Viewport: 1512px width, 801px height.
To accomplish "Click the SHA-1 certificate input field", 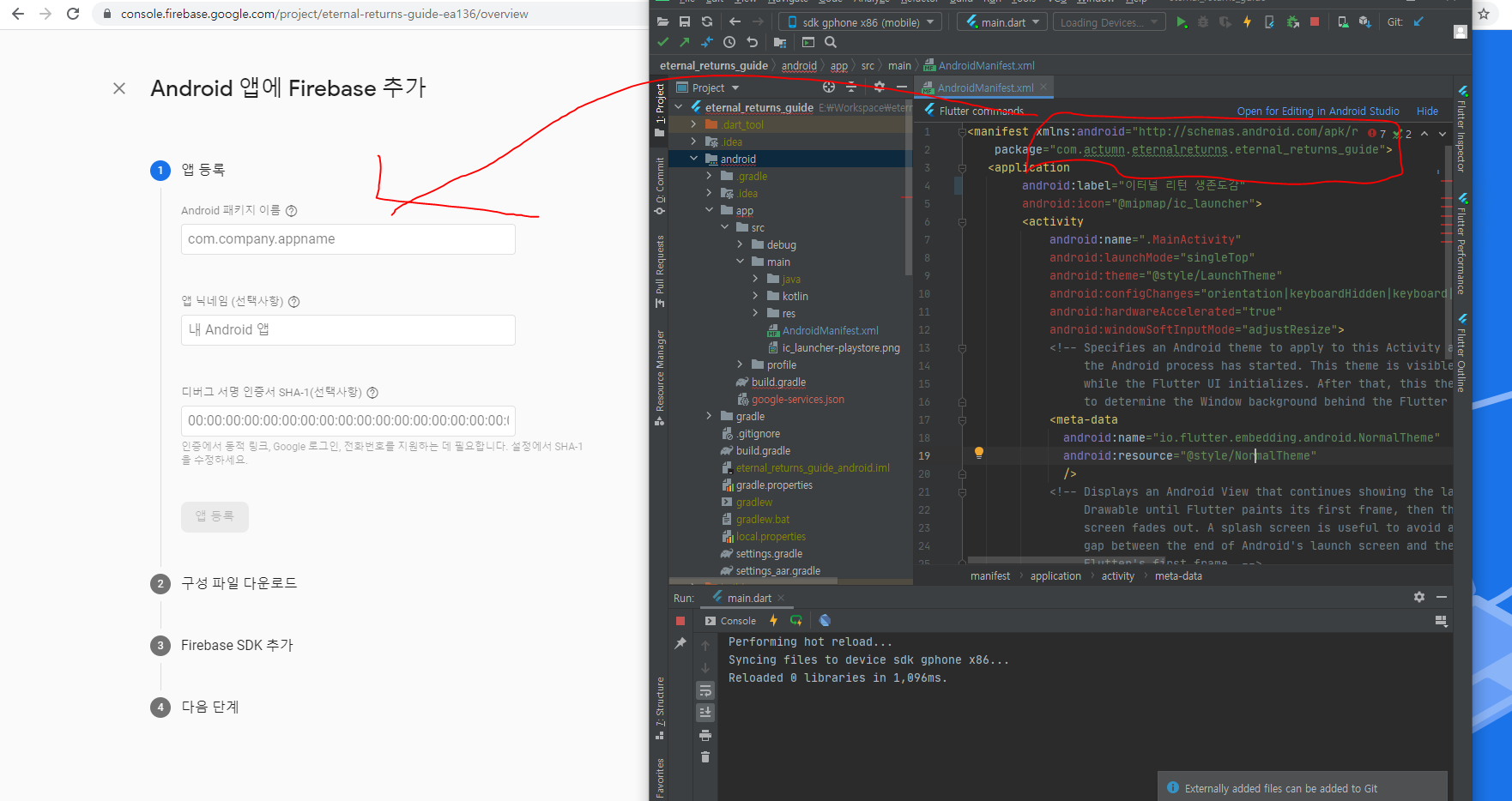I will click(x=348, y=421).
